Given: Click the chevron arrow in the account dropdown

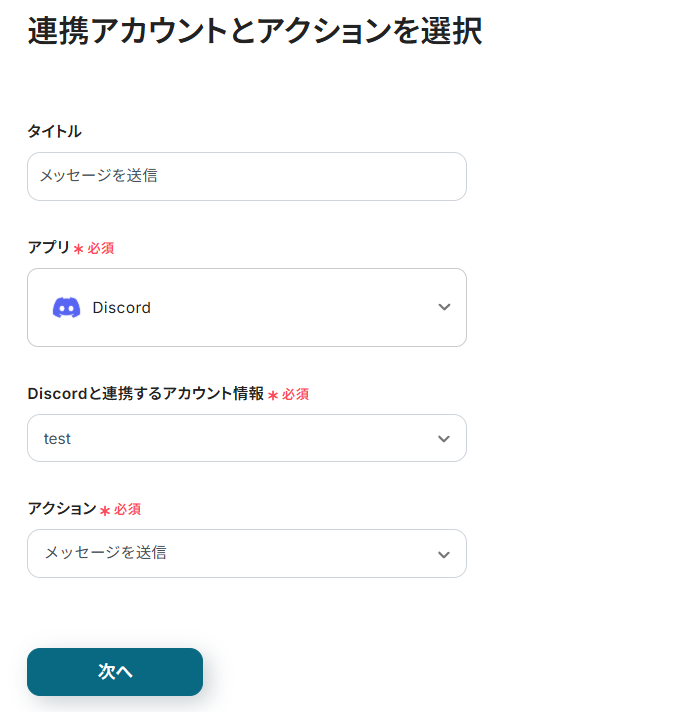Looking at the screenshot, I should (x=445, y=439).
